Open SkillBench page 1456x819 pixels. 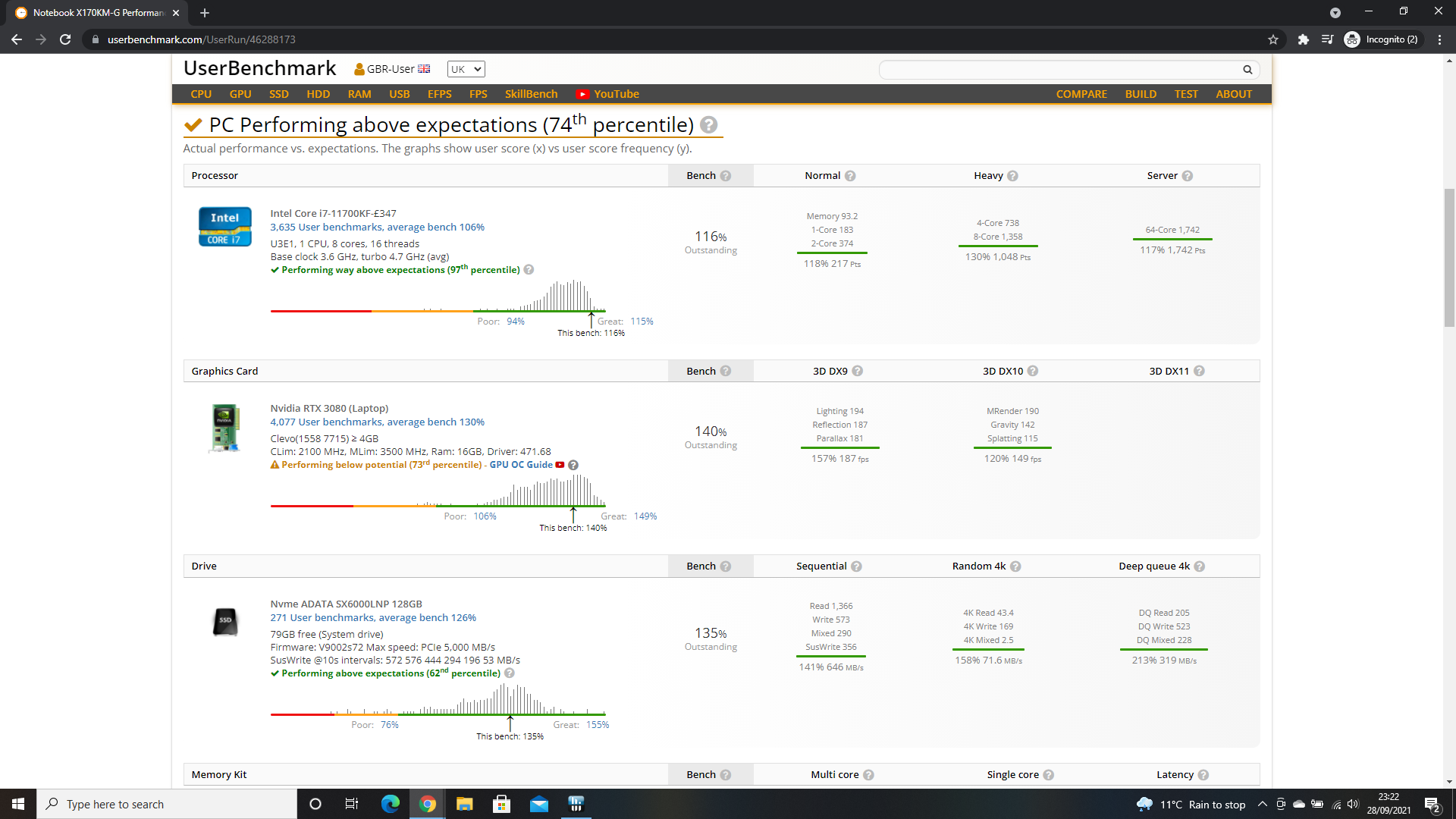532,94
